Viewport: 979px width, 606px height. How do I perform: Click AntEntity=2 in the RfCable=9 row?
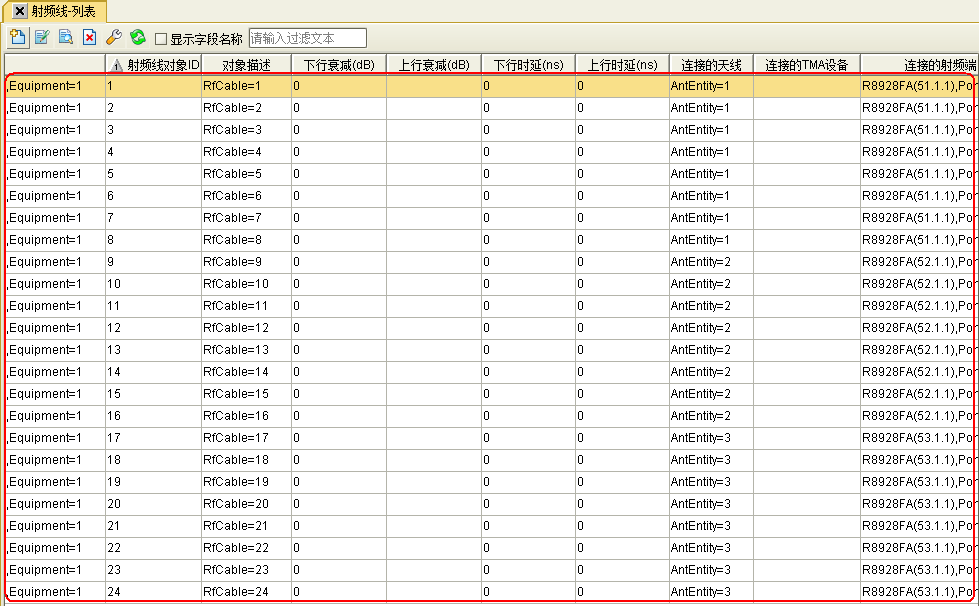[x=711, y=261]
